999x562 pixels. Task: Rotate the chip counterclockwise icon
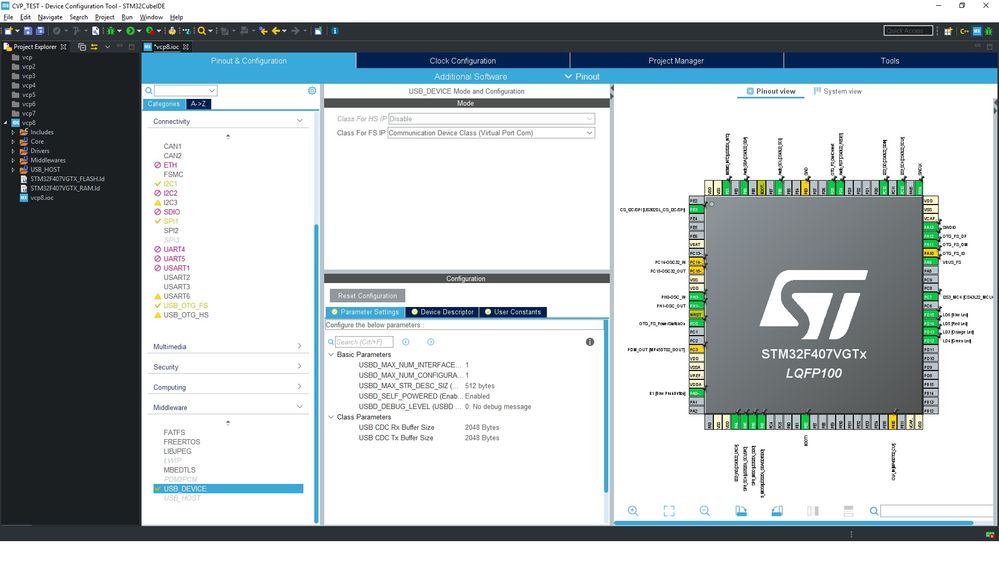click(777, 511)
